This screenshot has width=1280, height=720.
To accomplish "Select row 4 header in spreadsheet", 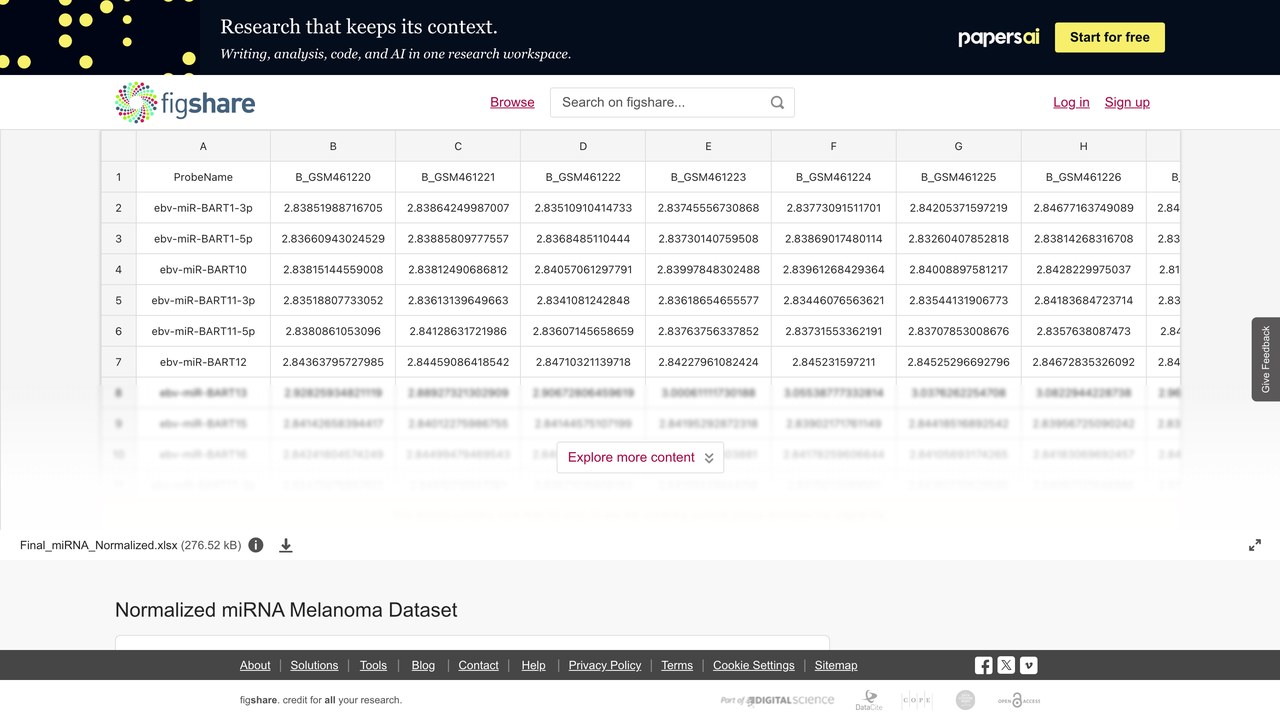I will tap(118, 269).
